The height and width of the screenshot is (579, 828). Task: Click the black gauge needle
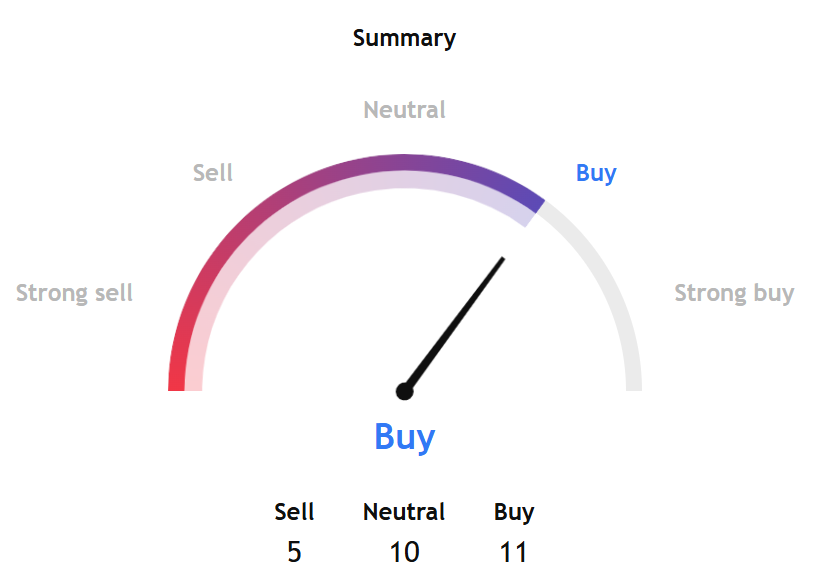[x=455, y=323]
